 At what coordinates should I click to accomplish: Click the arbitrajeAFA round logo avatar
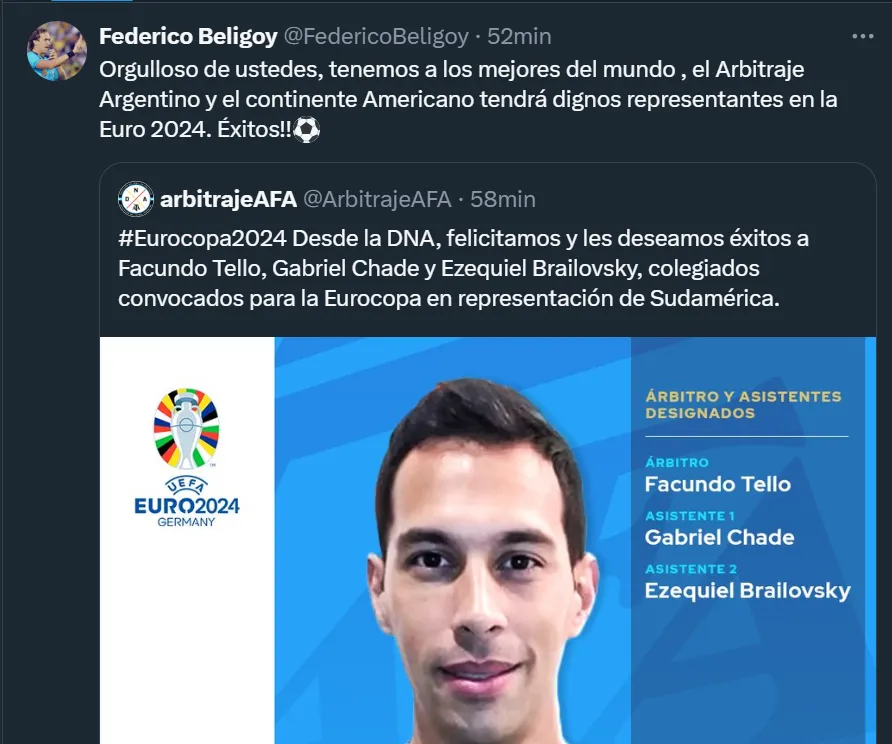pyautogui.click(x=135, y=199)
